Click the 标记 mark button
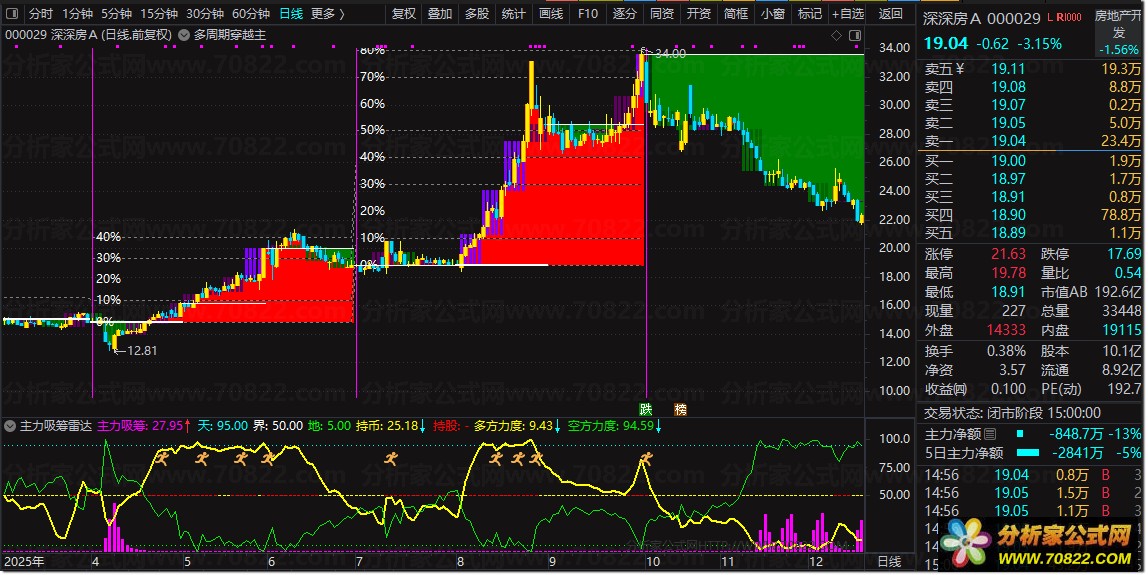This screenshot has width=1148, height=575. point(809,13)
